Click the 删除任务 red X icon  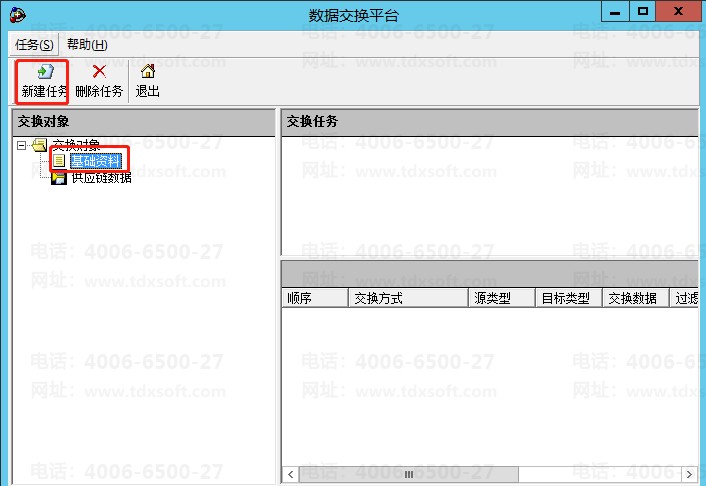pyautogui.click(x=99, y=71)
